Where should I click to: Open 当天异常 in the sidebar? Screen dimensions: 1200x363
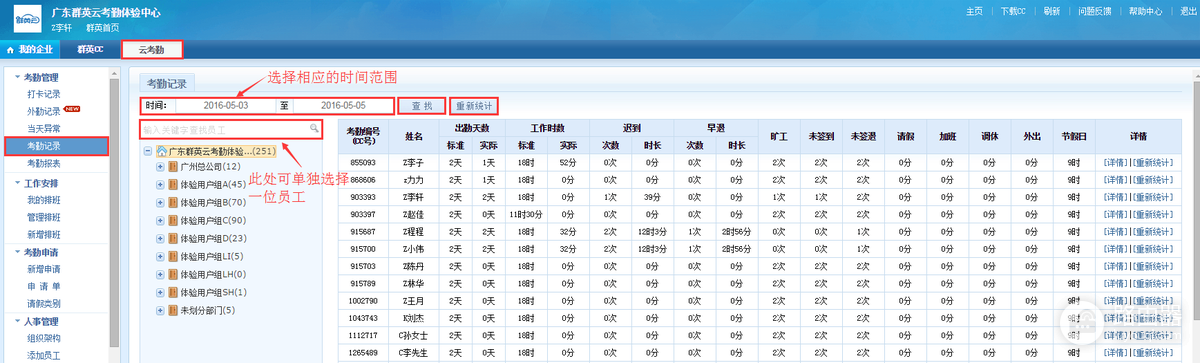44,128
